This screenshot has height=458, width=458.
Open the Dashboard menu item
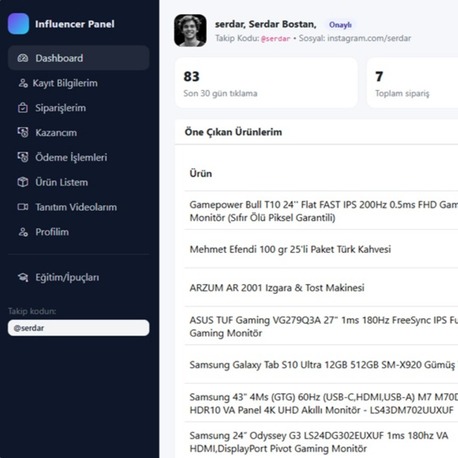79,58
